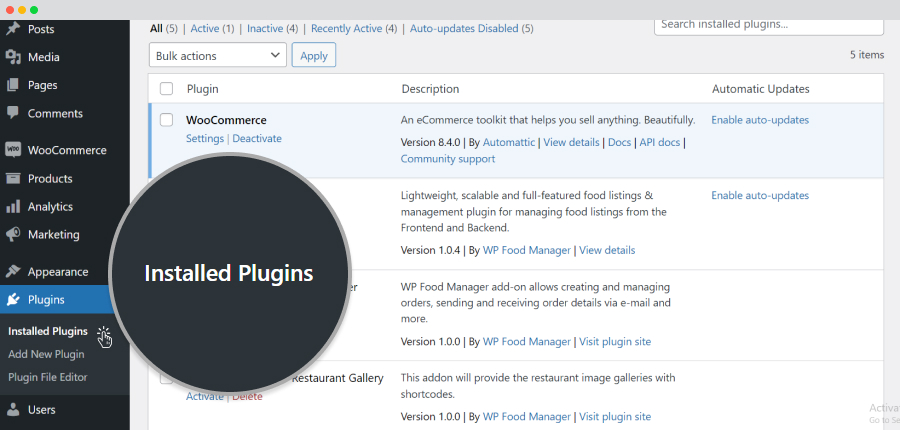Filter plugins by Recently Active
The image size is (900, 430).
[x=347, y=28]
